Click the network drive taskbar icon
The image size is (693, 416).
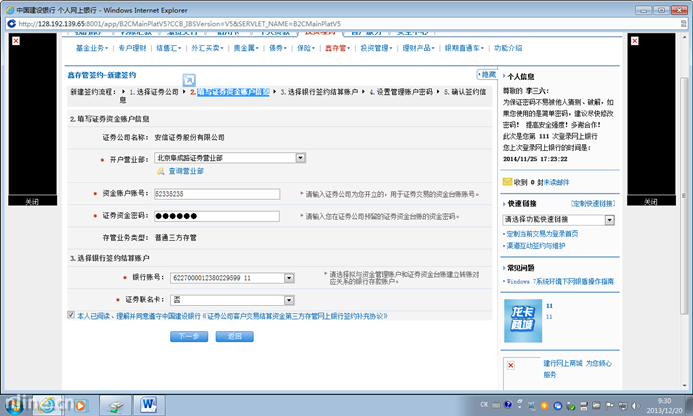pos(116,405)
